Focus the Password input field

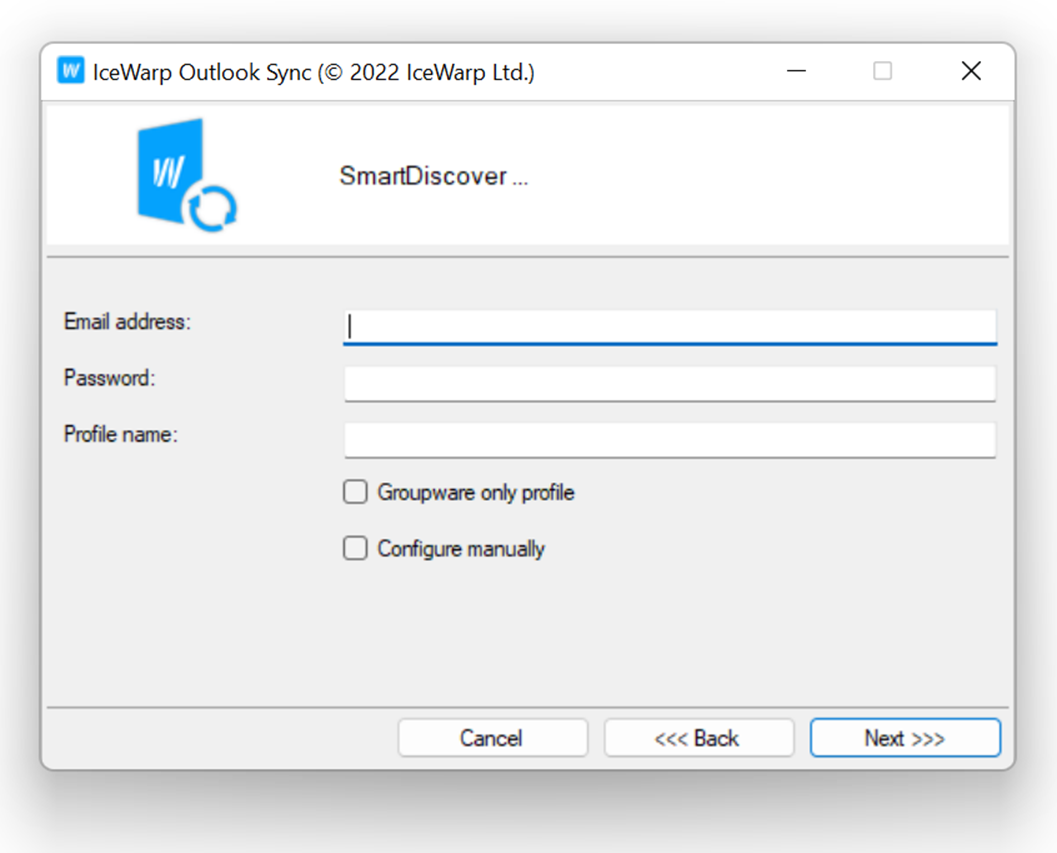(x=670, y=384)
